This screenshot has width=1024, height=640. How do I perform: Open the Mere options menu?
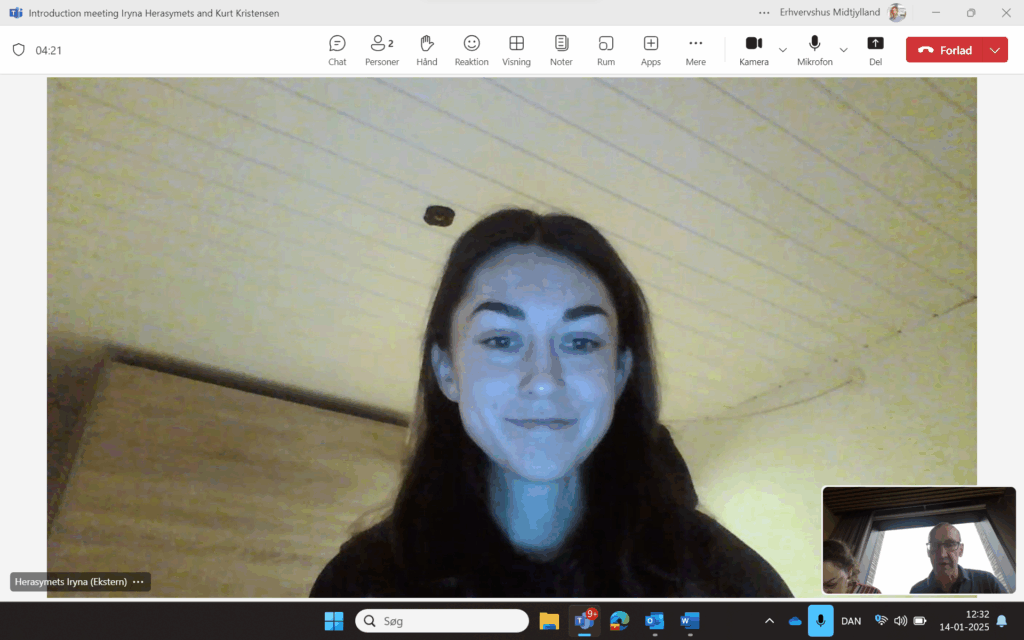[695, 48]
